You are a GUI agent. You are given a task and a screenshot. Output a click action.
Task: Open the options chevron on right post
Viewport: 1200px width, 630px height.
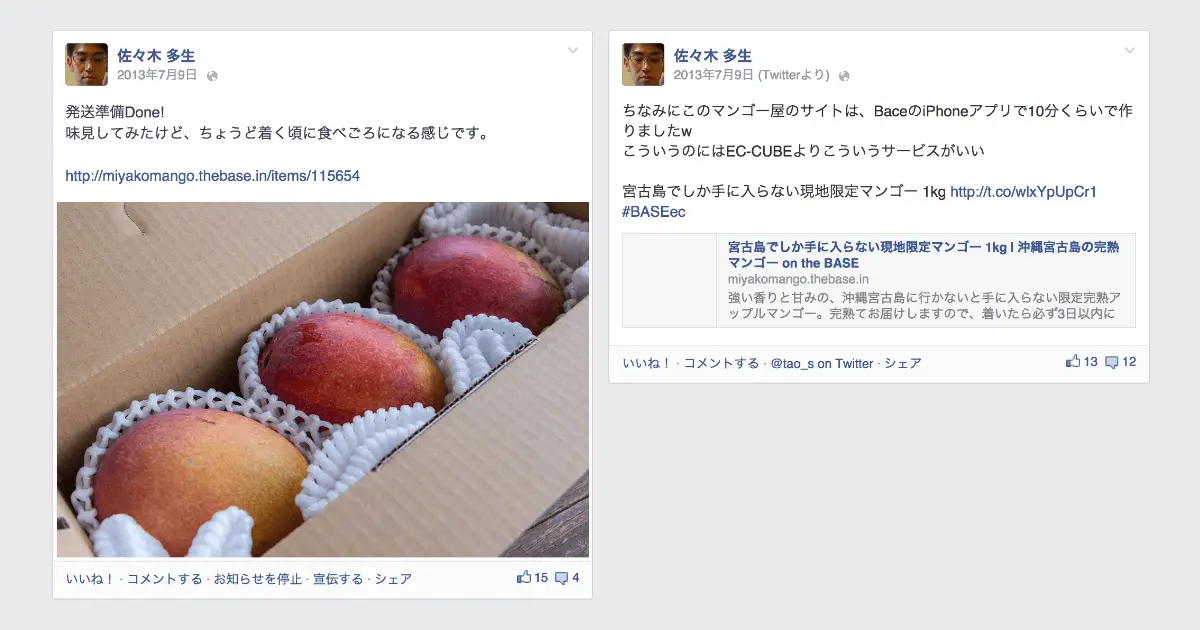(1130, 50)
